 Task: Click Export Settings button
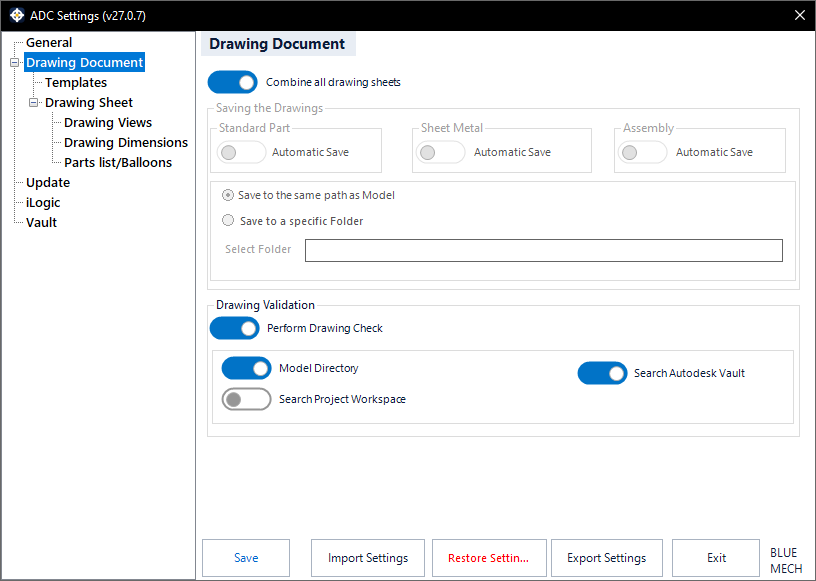point(607,558)
